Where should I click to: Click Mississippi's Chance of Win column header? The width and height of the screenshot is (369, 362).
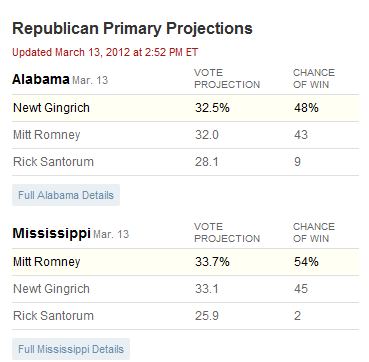tap(314, 233)
